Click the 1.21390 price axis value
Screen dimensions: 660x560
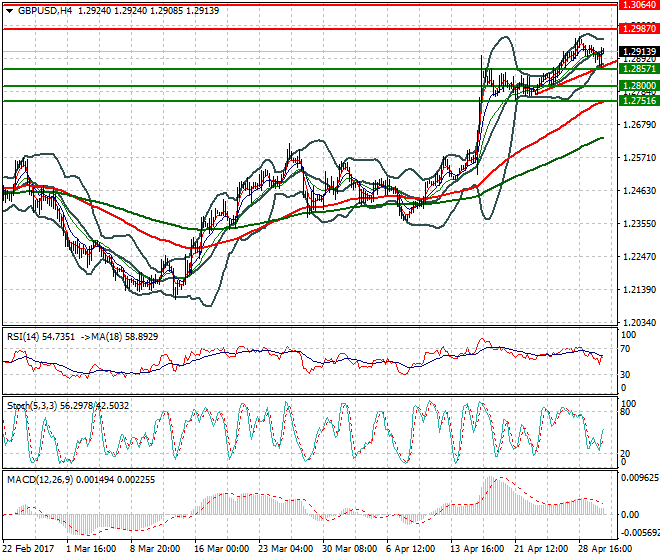(639, 289)
